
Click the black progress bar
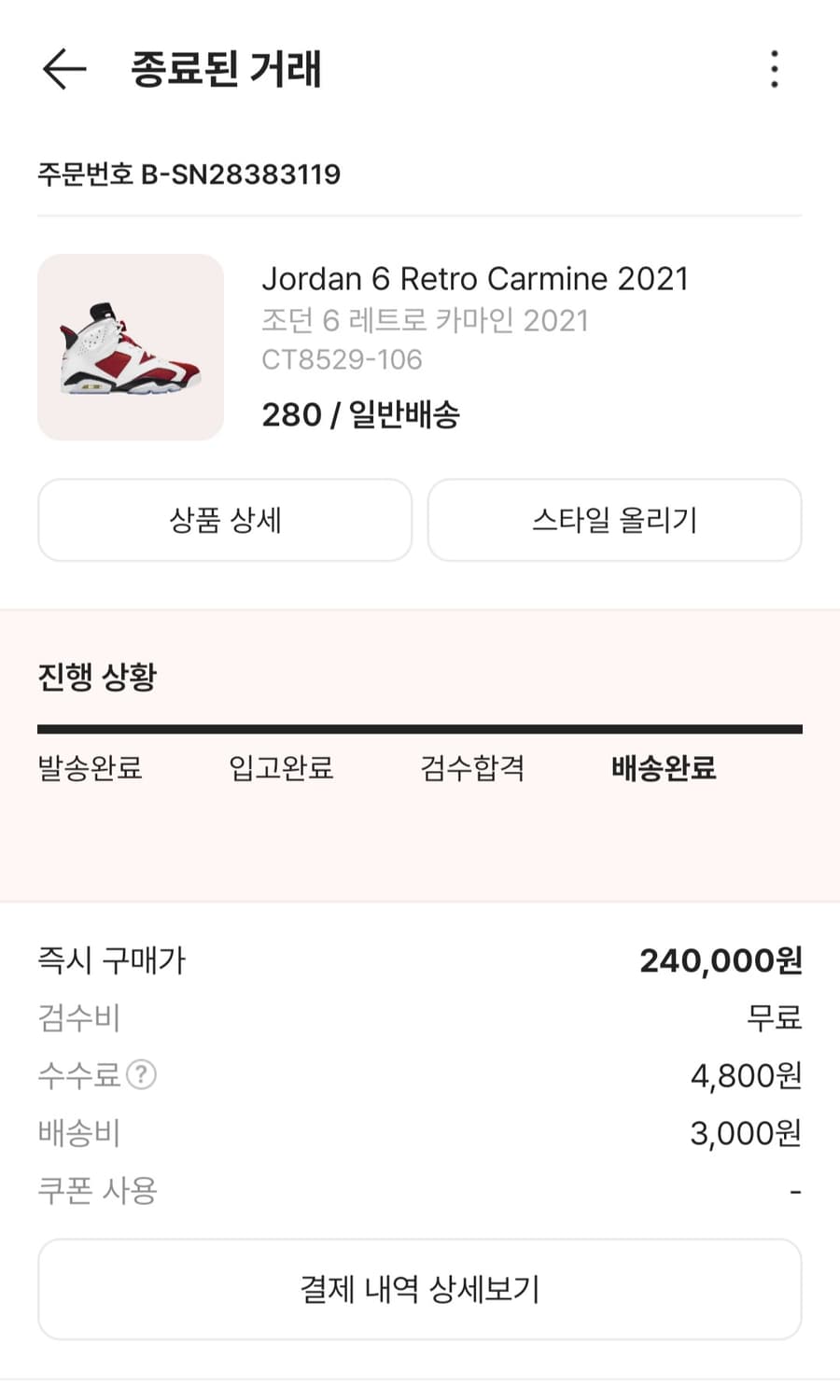[x=420, y=729]
